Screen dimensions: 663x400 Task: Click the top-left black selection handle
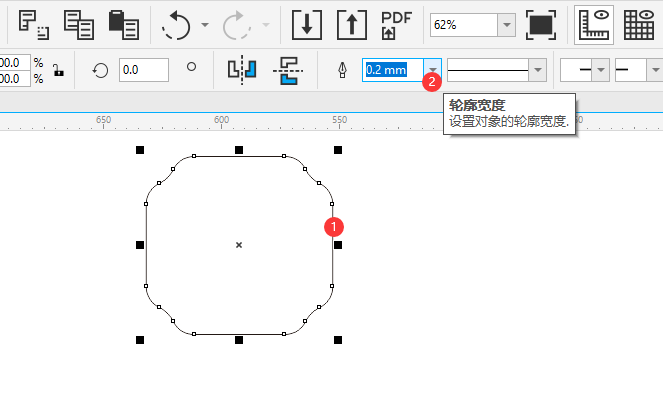(140, 150)
